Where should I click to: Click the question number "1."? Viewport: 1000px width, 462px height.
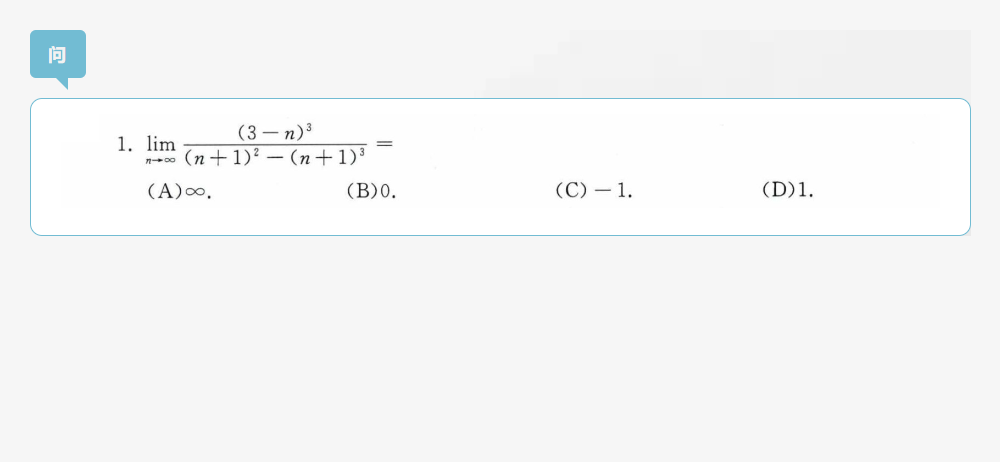point(124,145)
